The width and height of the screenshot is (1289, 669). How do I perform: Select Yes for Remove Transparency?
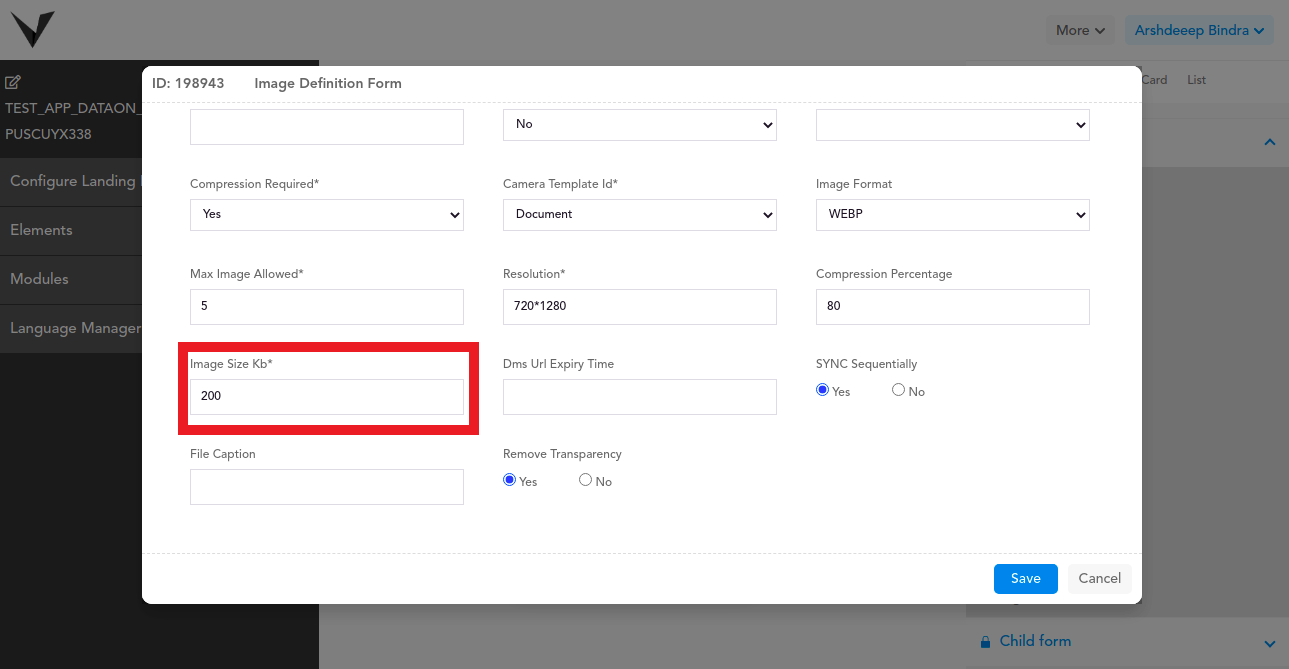click(x=509, y=480)
